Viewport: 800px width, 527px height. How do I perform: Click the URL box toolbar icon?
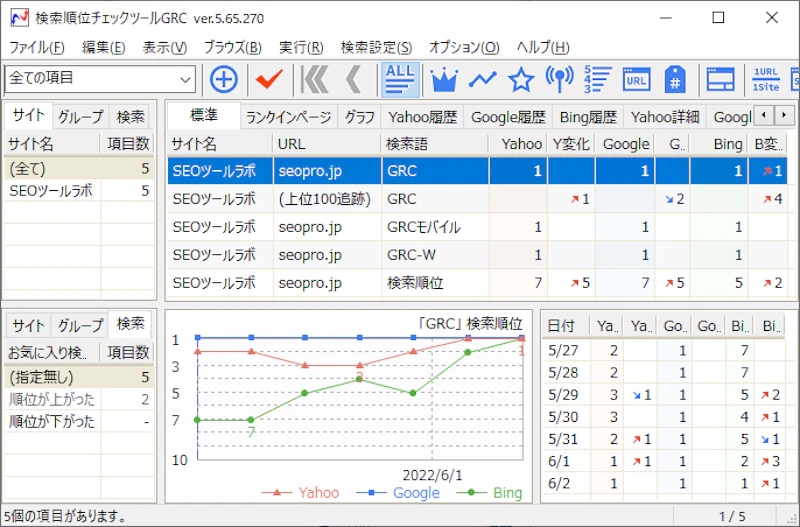636,79
